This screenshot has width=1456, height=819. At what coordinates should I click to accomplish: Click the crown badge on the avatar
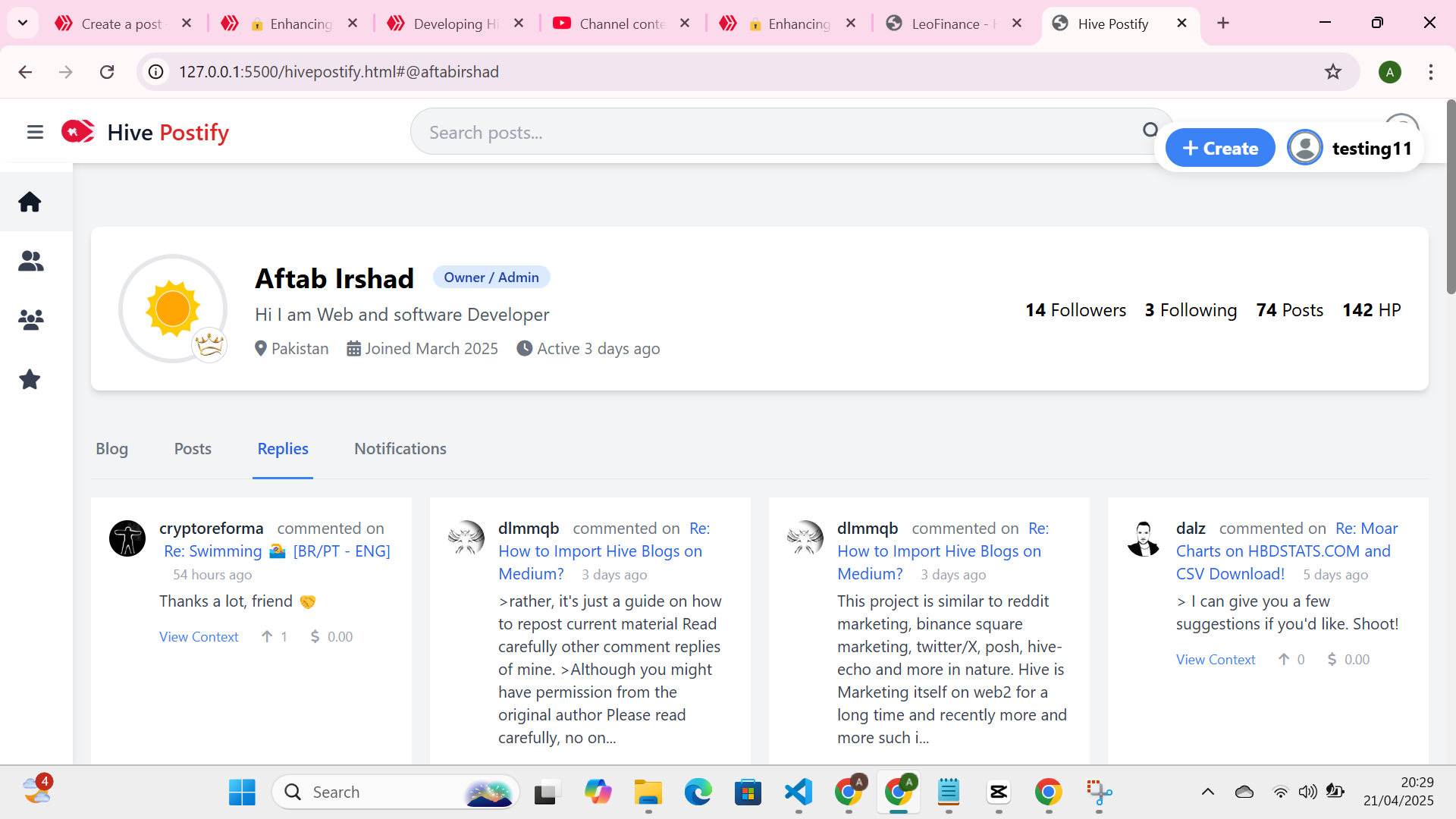209,345
